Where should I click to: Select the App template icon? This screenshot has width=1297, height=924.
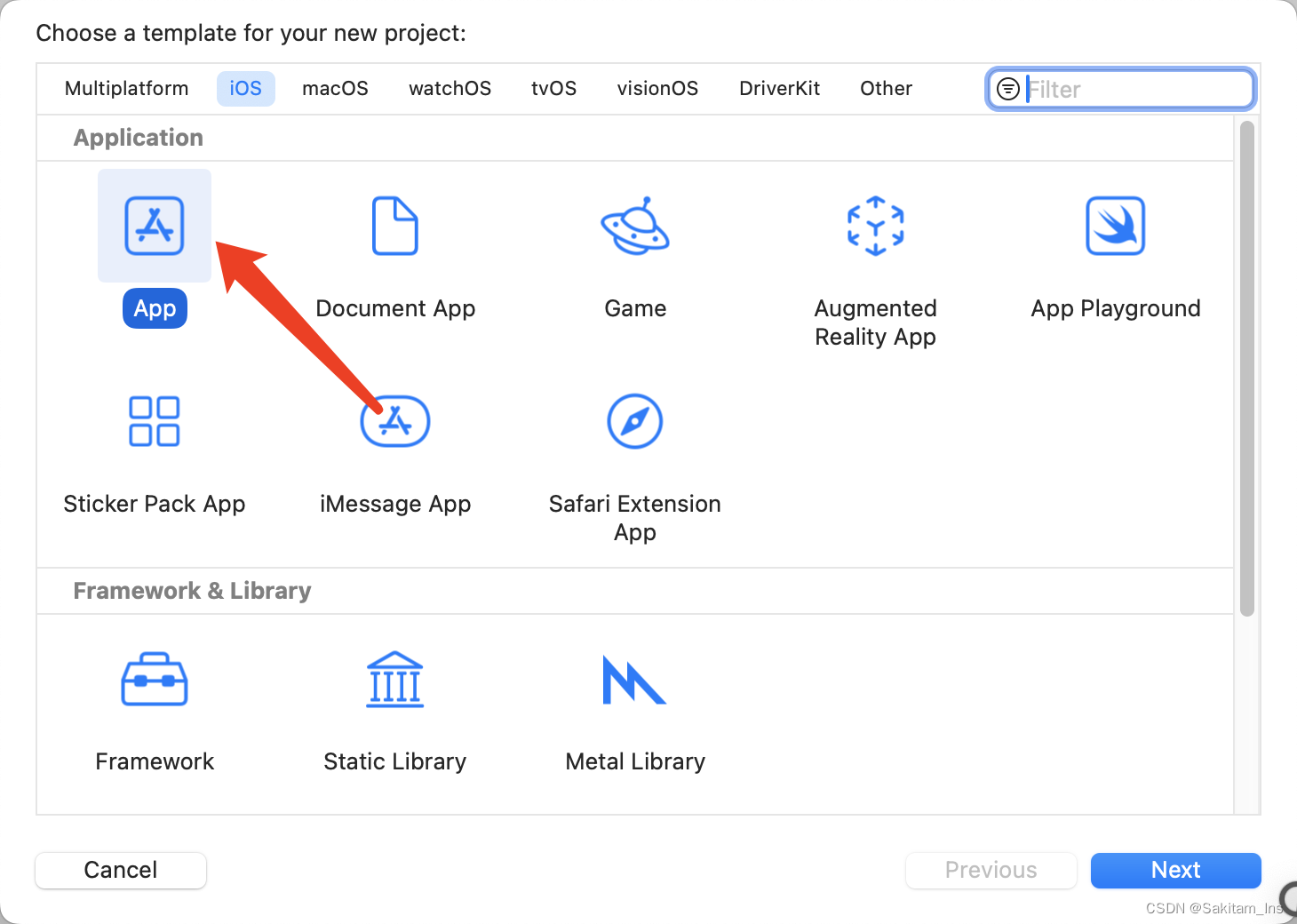click(x=155, y=226)
